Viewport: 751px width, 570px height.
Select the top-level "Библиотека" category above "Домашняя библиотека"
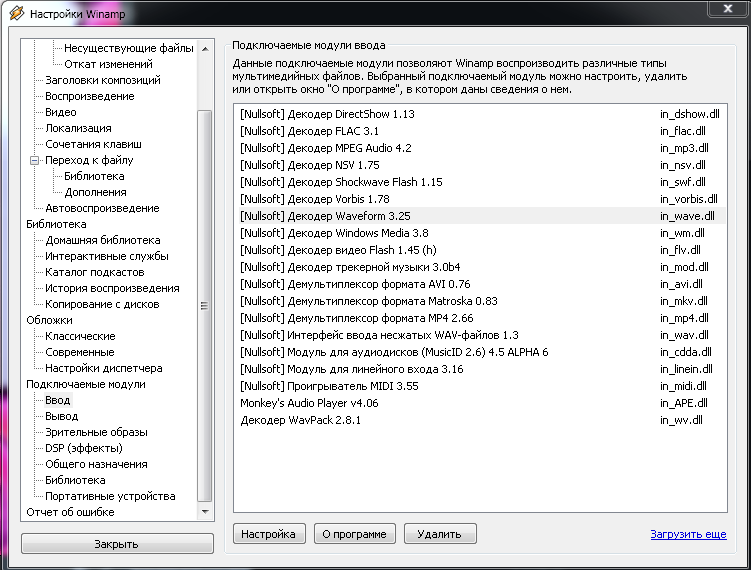[x=56, y=224]
